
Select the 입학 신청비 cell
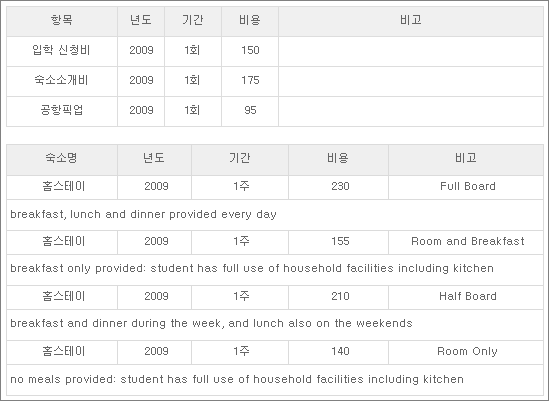62,50
